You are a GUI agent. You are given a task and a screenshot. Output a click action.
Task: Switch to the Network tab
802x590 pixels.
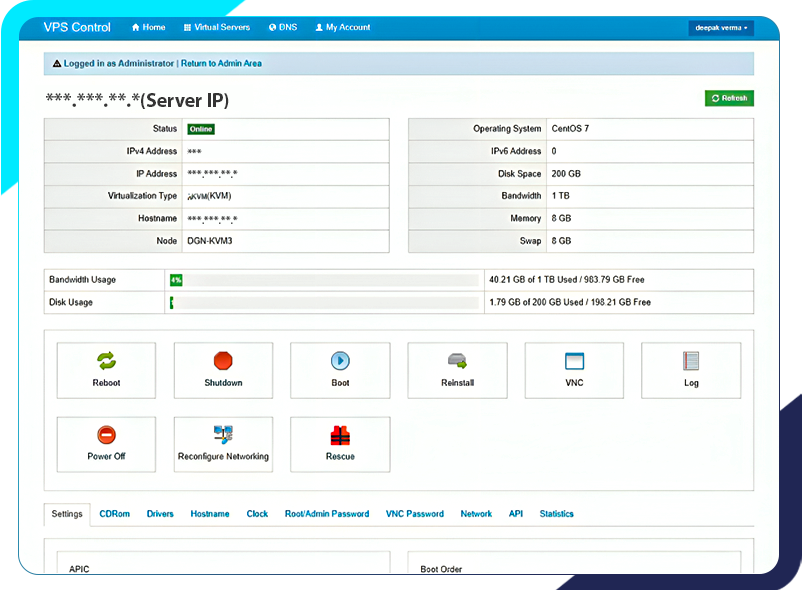pos(476,514)
